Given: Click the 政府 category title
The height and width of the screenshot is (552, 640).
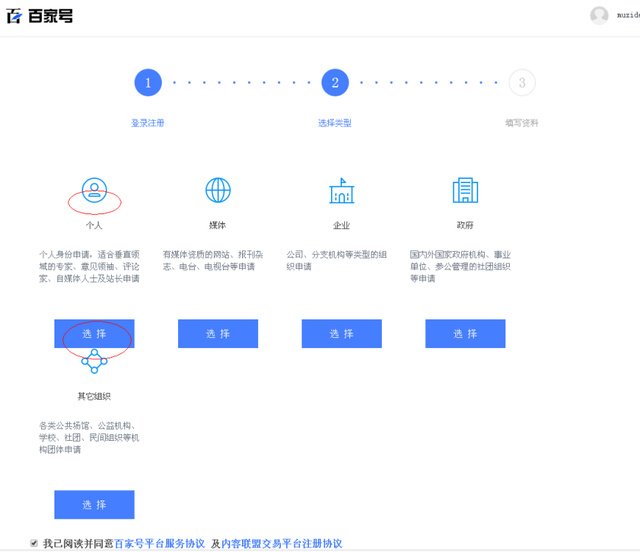Looking at the screenshot, I should click(x=465, y=225).
